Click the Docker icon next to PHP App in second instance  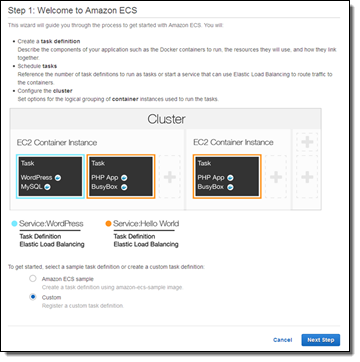[x=230, y=178]
